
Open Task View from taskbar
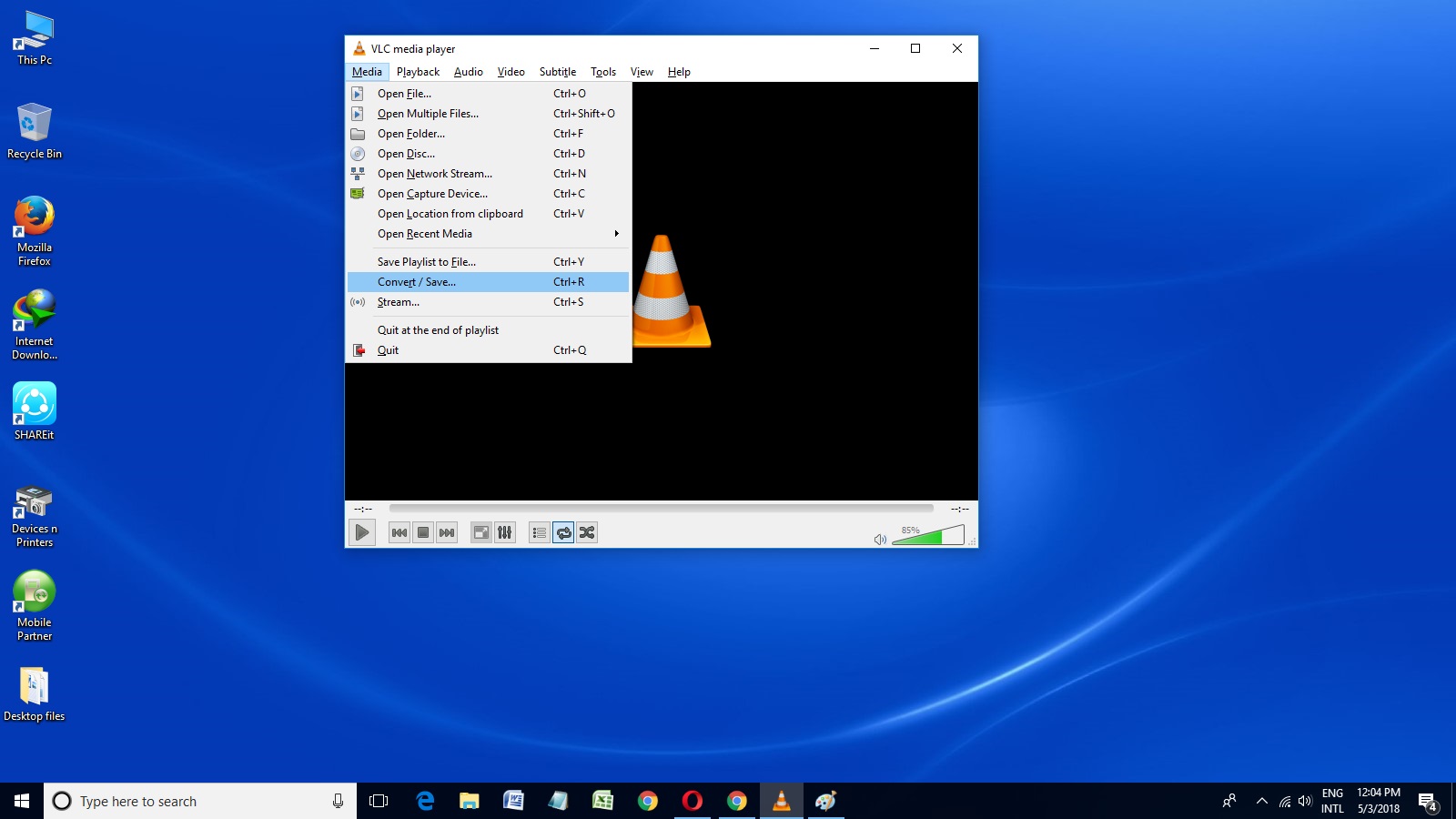tap(379, 801)
